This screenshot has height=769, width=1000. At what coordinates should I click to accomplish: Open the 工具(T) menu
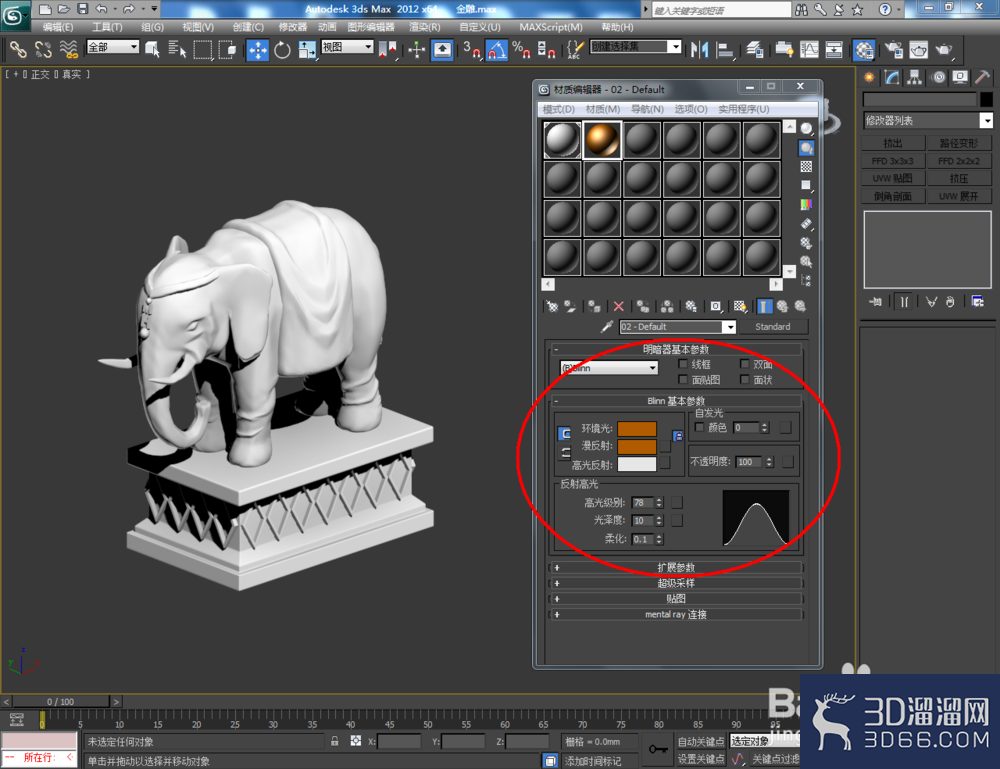[x=107, y=27]
